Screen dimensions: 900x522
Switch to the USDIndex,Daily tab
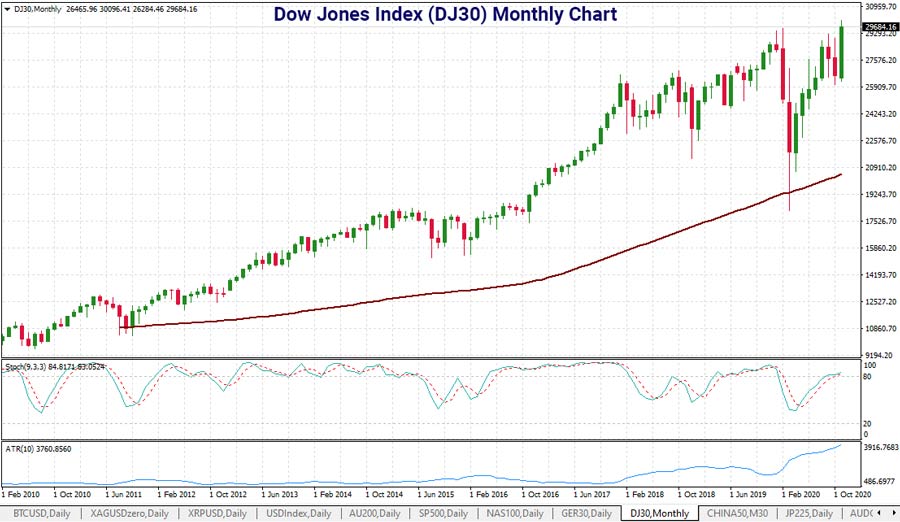point(298,513)
